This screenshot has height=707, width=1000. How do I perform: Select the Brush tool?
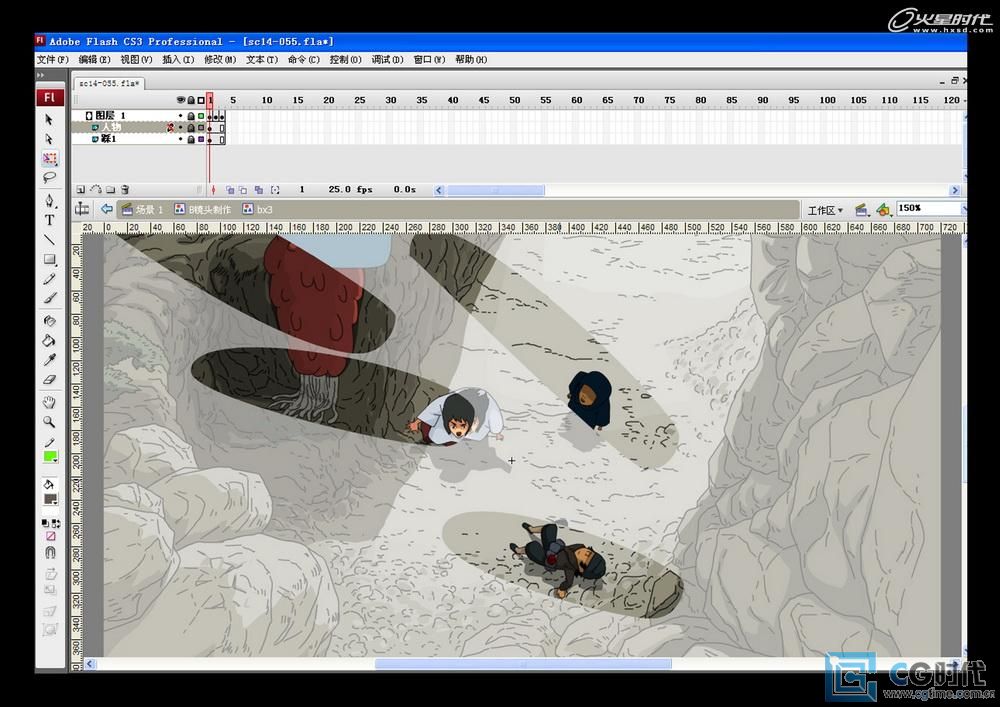[x=49, y=298]
